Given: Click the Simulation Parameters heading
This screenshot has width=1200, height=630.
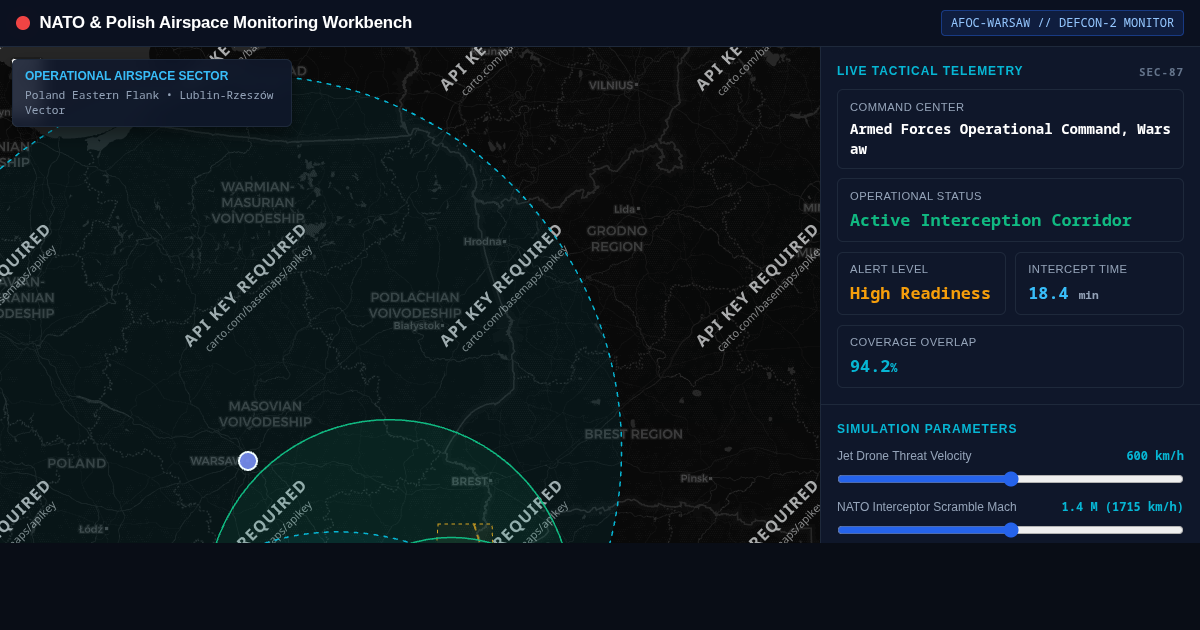Looking at the screenshot, I should click(x=927, y=429).
